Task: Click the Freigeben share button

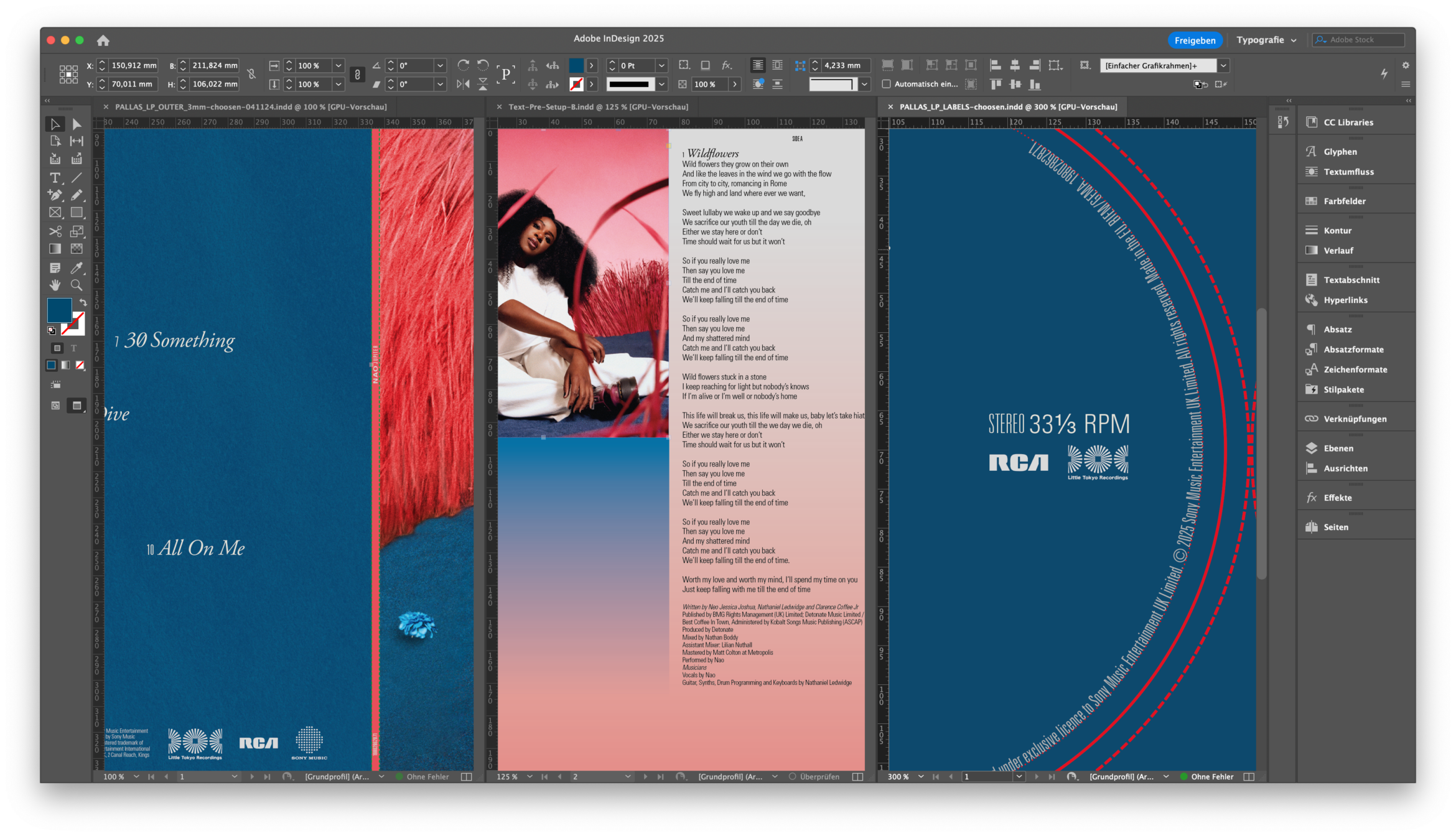Action: [x=1195, y=40]
